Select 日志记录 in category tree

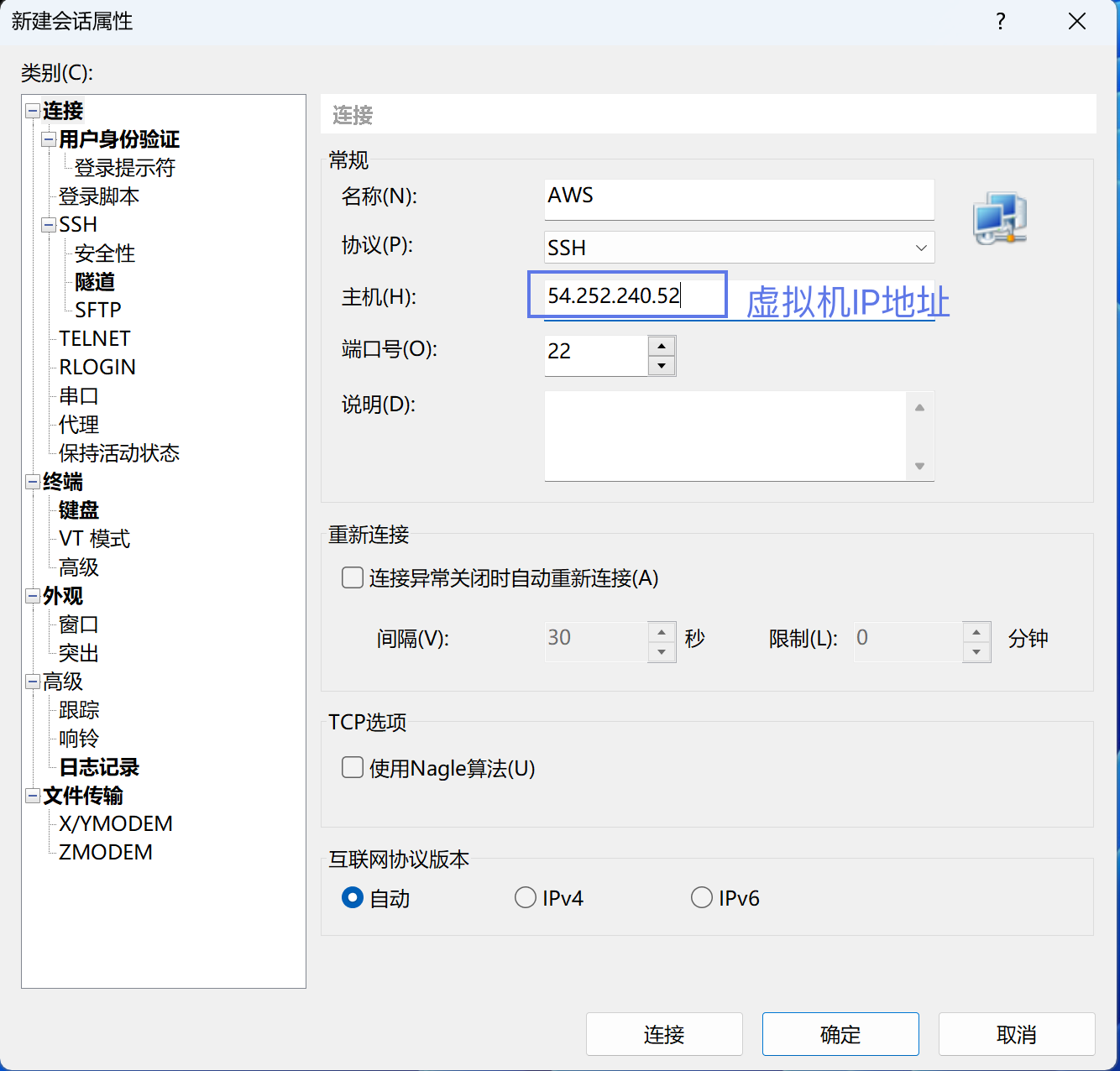tap(99, 767)
